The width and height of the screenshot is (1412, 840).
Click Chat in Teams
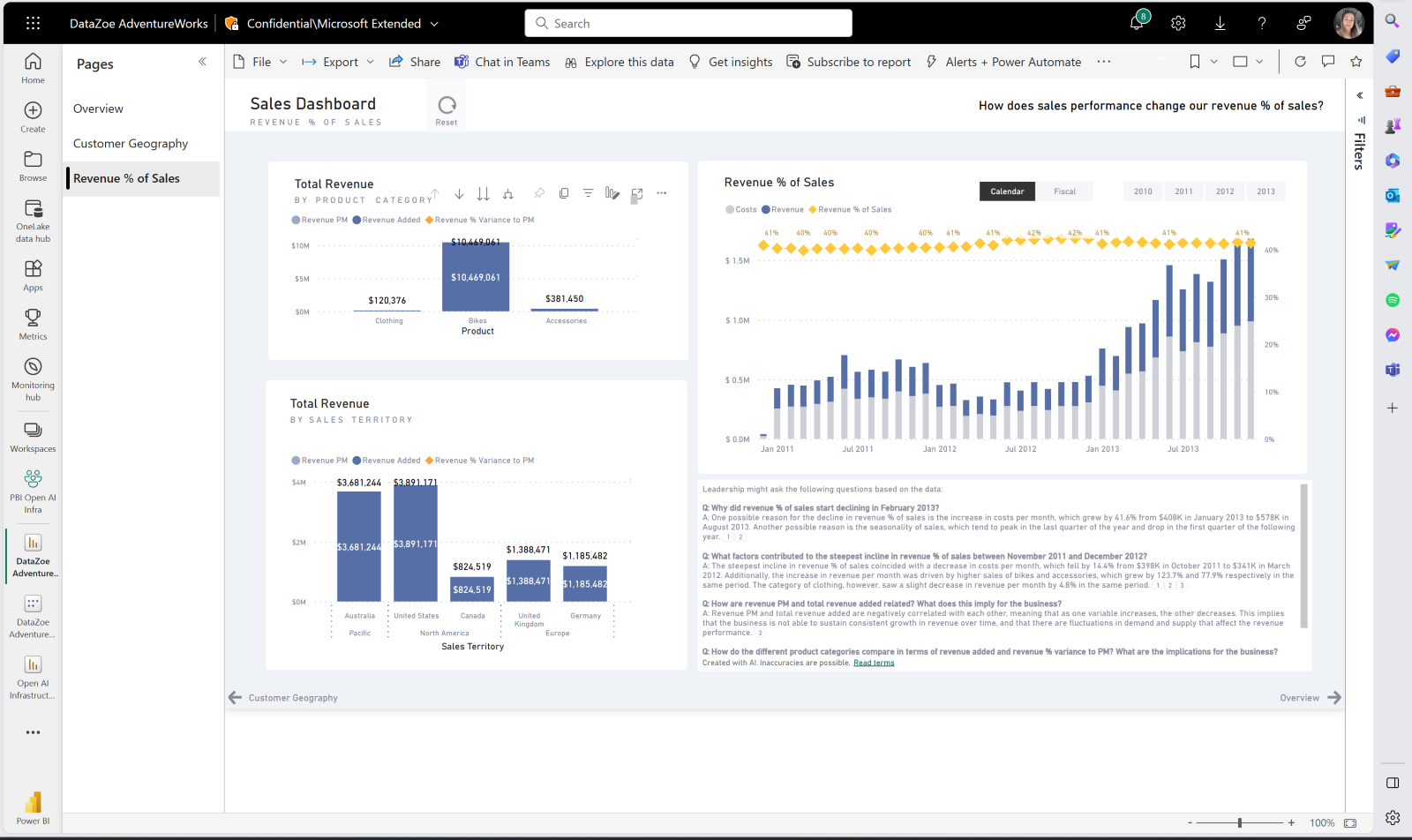[x=502, y=62]
